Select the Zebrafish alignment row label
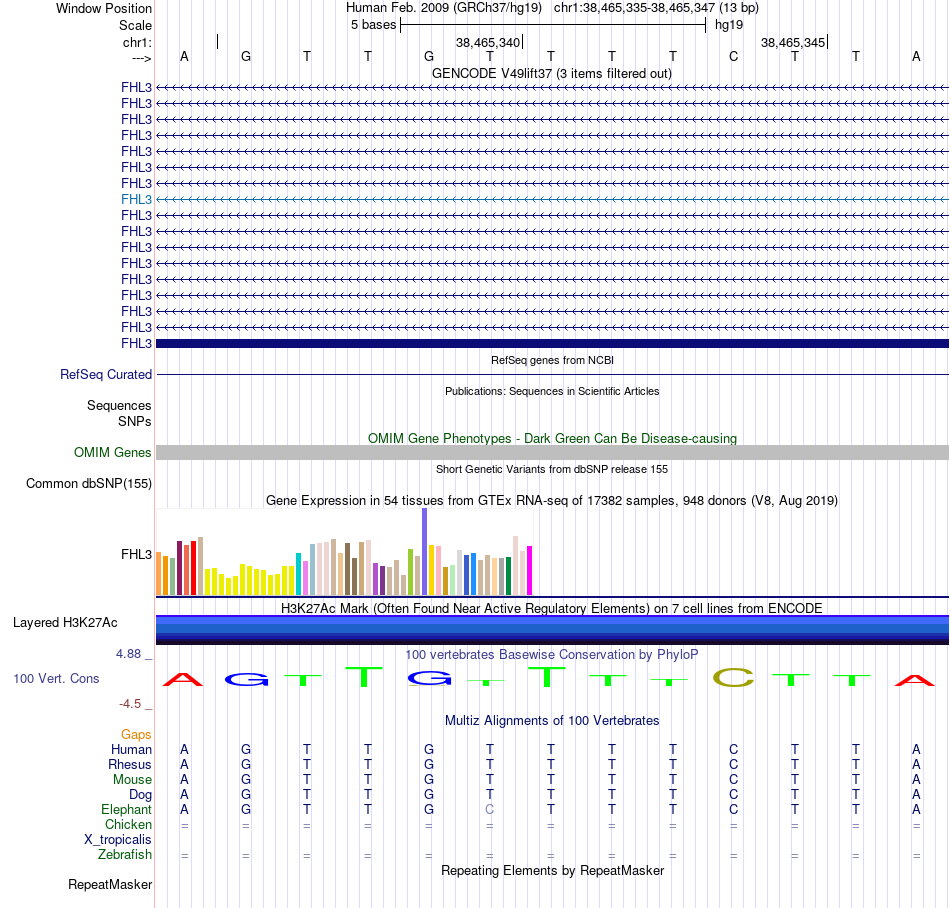The width and height of the screenshot is (950, 908). (125, 855)
